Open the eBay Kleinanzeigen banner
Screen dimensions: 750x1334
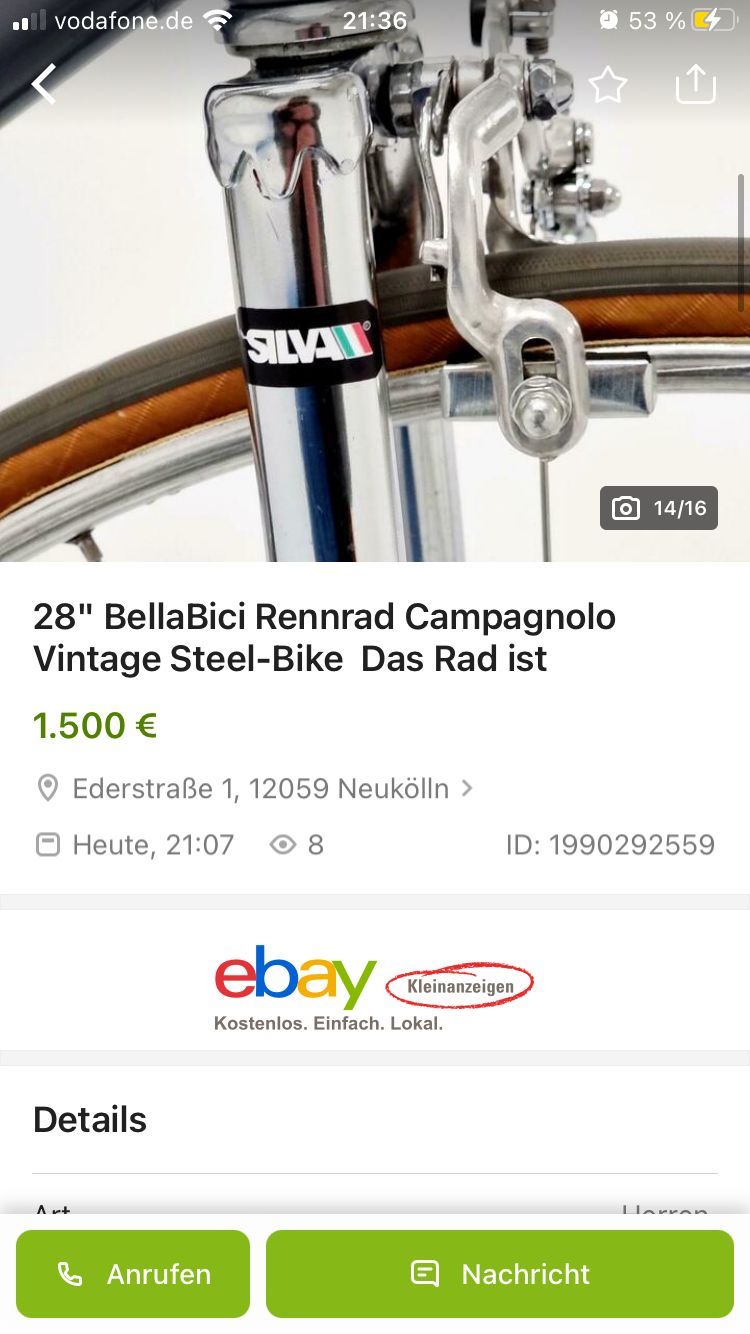(375, 988)
